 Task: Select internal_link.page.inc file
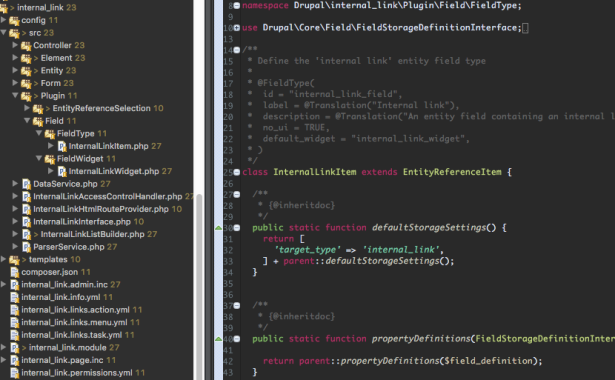(x=62, y=360)
